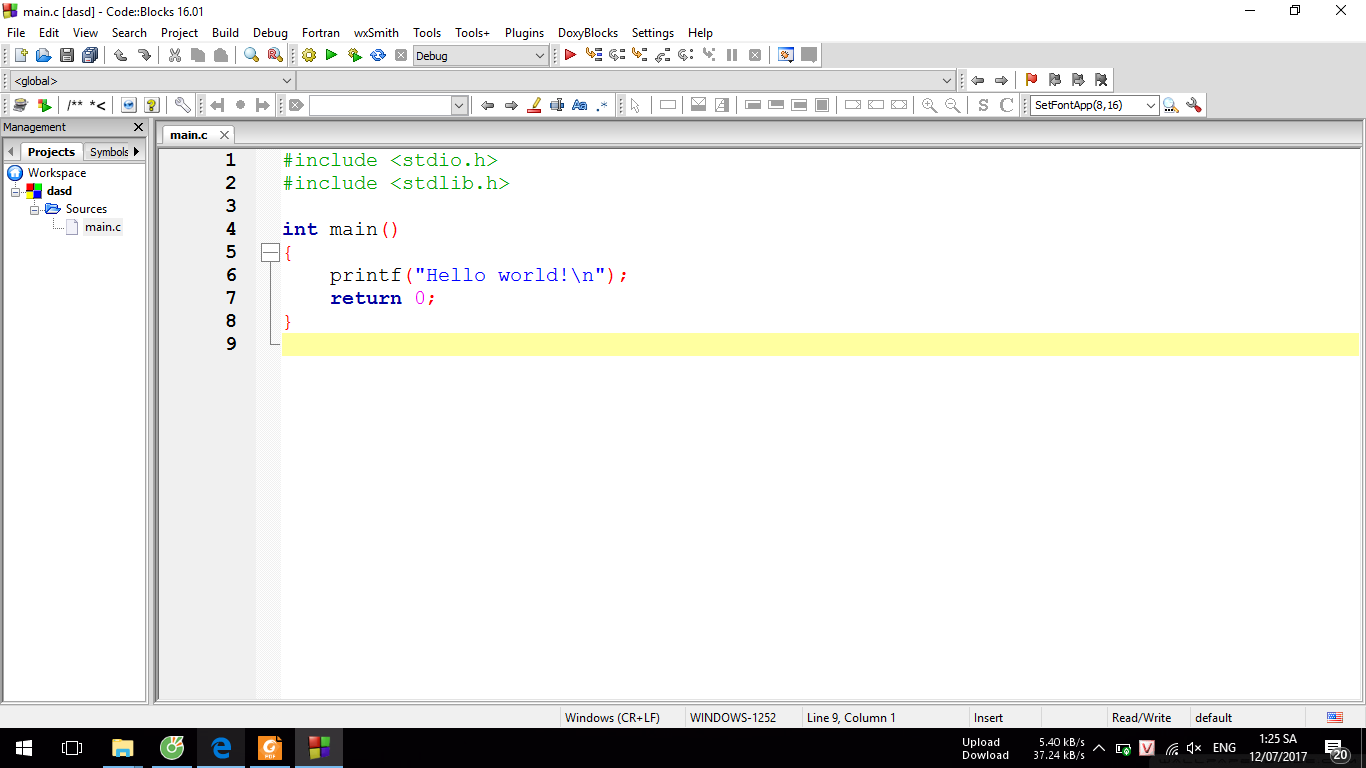Close the Management panel
1366x768 pixels.
click(x=138, y=127)
